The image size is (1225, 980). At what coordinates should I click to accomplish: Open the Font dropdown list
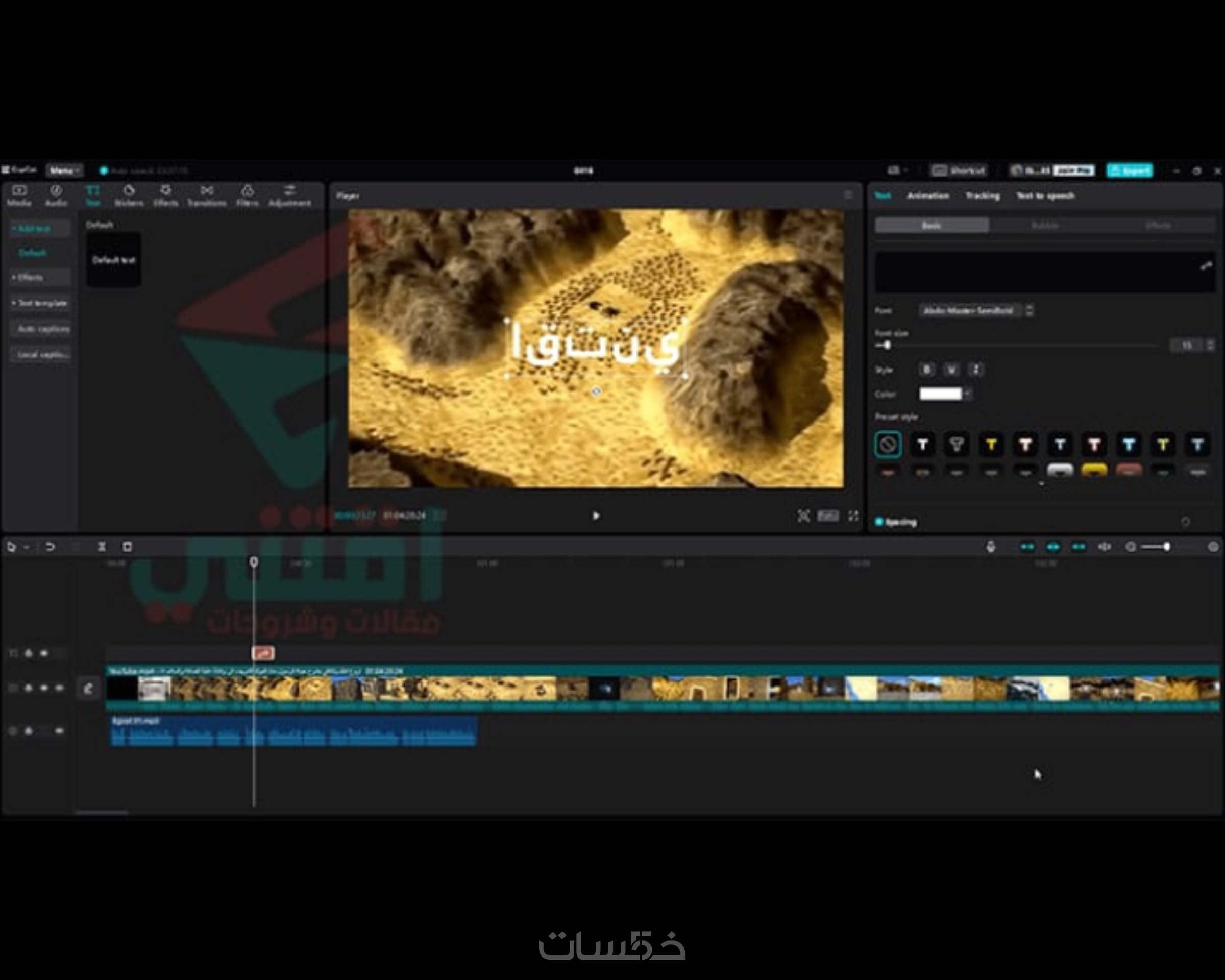tap(969, 311)
